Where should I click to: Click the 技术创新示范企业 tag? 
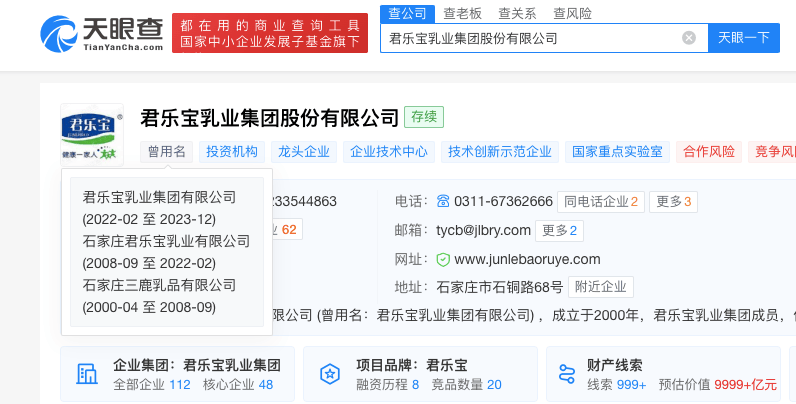(x=500, y=152)
